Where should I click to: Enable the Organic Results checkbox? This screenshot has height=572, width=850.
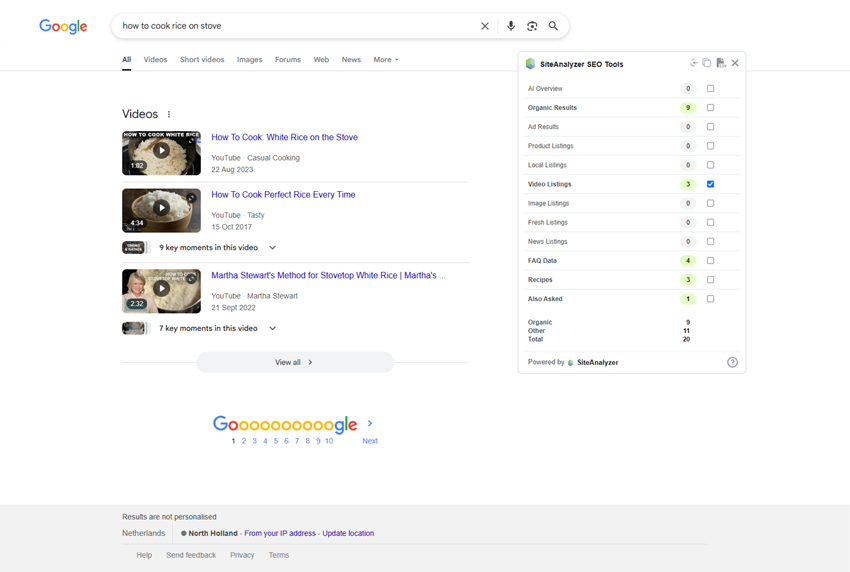pyautogui.click(x=710, y=108)
